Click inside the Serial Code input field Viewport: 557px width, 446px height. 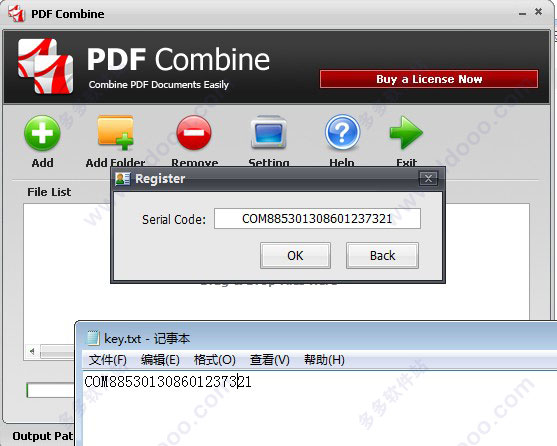(x=317, y=219)
